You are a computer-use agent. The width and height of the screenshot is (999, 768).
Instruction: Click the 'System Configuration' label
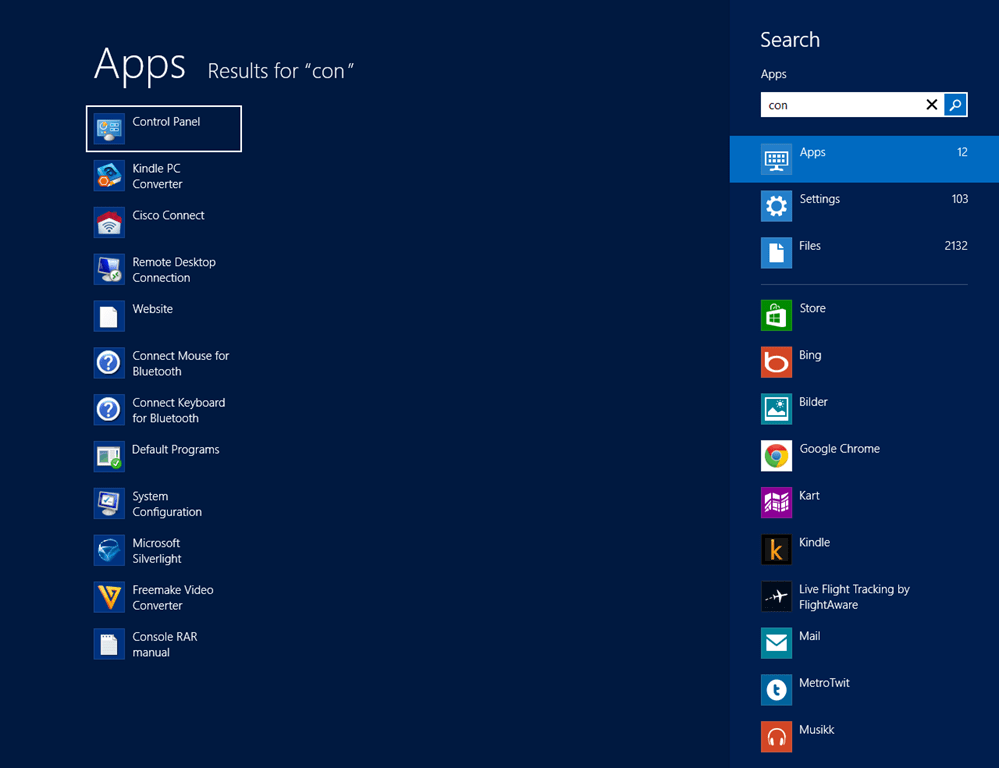click(x=167, y=504)
